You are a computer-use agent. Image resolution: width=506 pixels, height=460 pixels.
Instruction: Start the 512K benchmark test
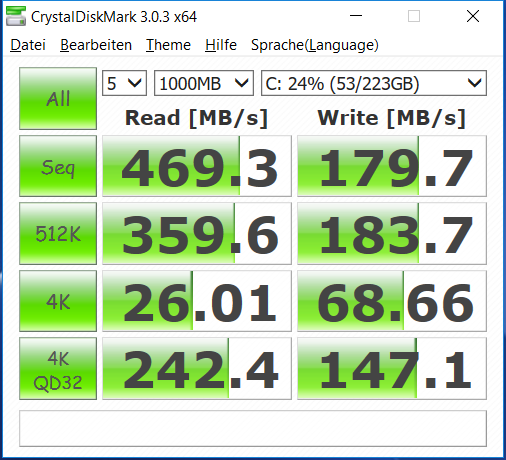(58, 233)
